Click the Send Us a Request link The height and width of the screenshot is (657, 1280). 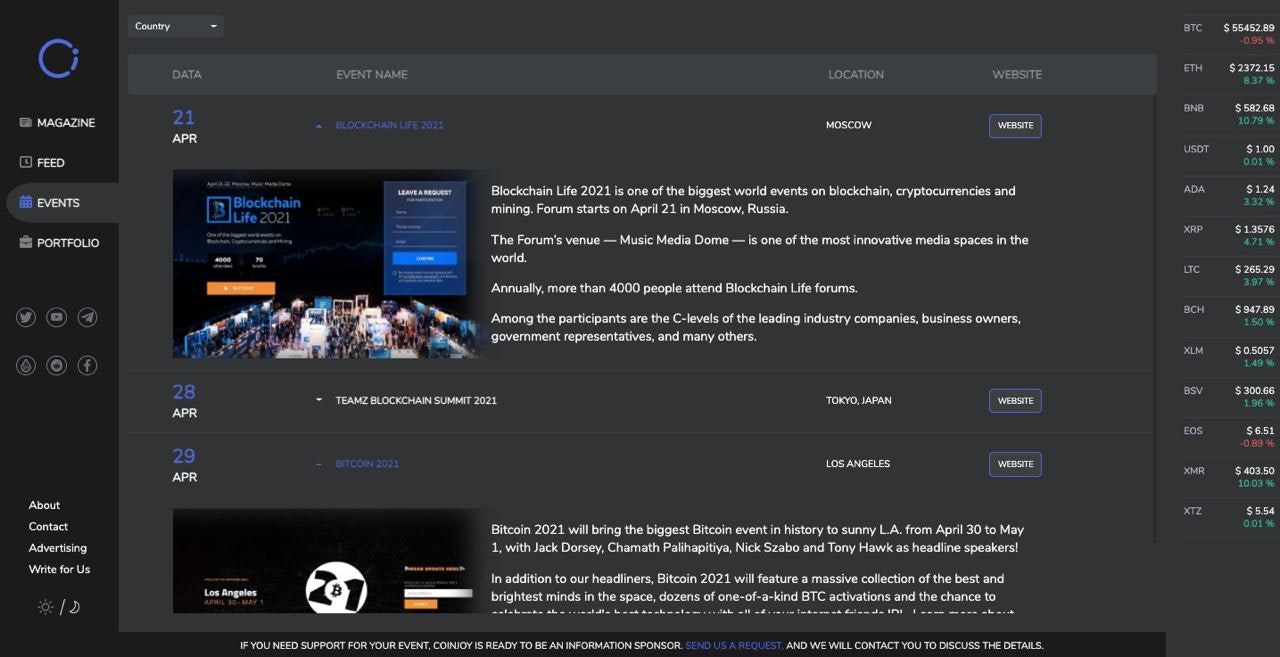[x=734, y=646]
